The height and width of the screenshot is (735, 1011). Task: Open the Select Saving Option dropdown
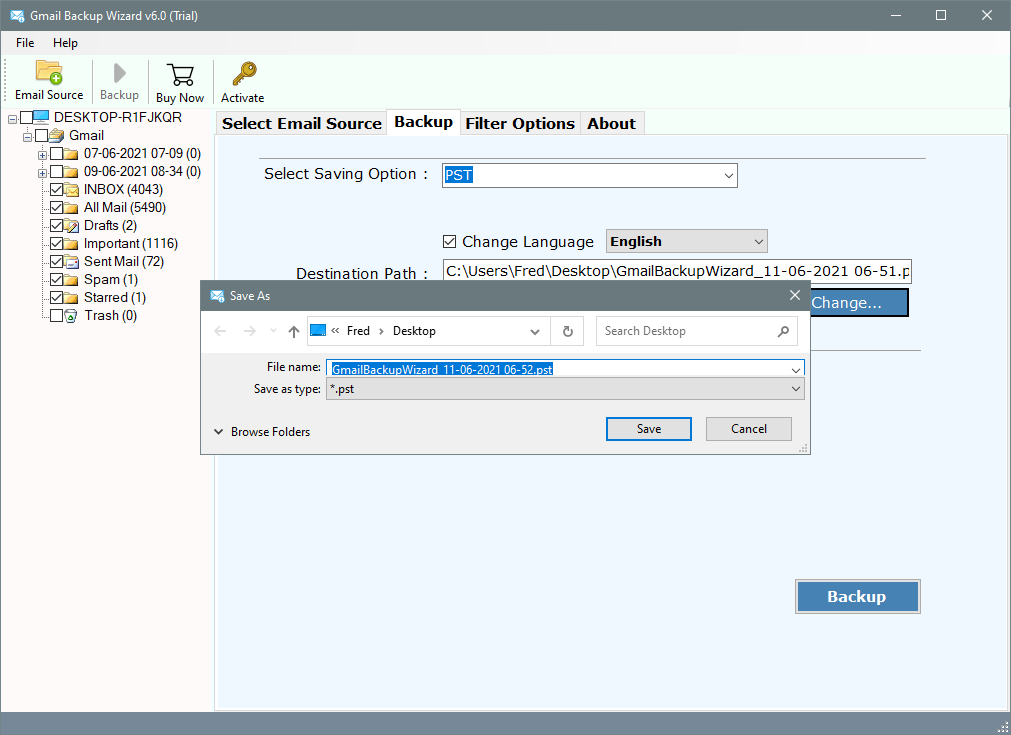pyautogui.click(x=729, y=175)
